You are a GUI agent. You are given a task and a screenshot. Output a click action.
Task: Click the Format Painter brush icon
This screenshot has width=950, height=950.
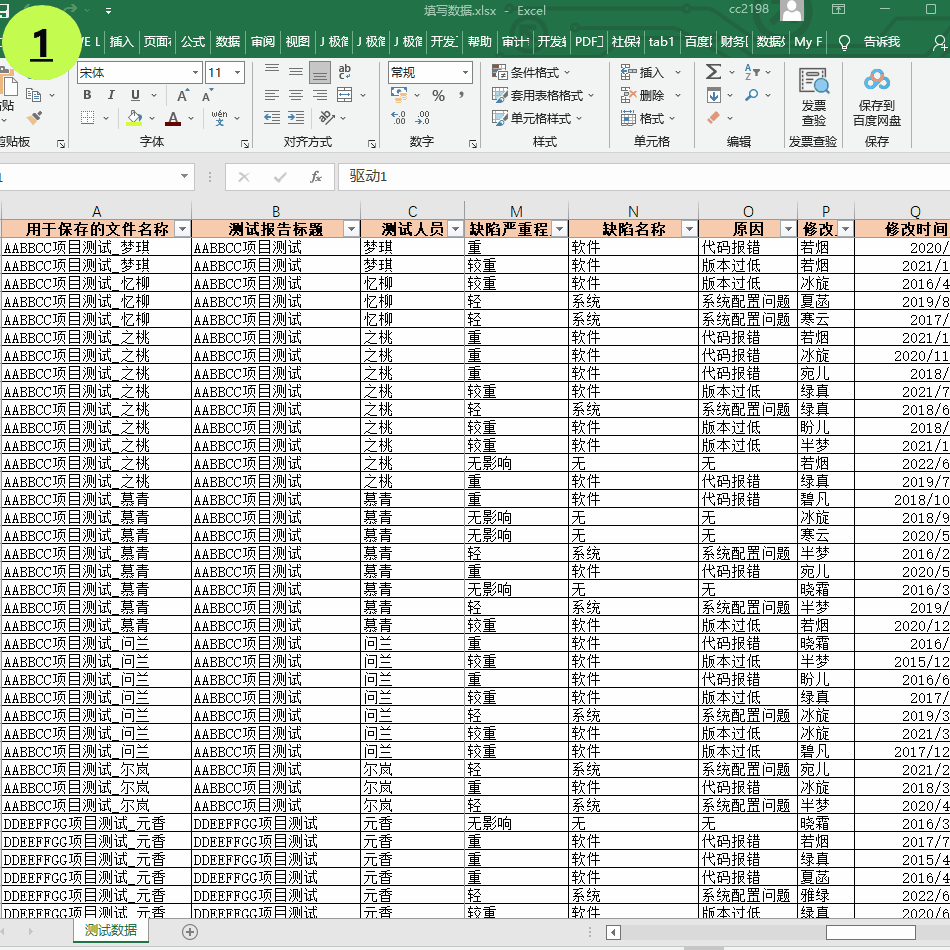coord(34,118)
